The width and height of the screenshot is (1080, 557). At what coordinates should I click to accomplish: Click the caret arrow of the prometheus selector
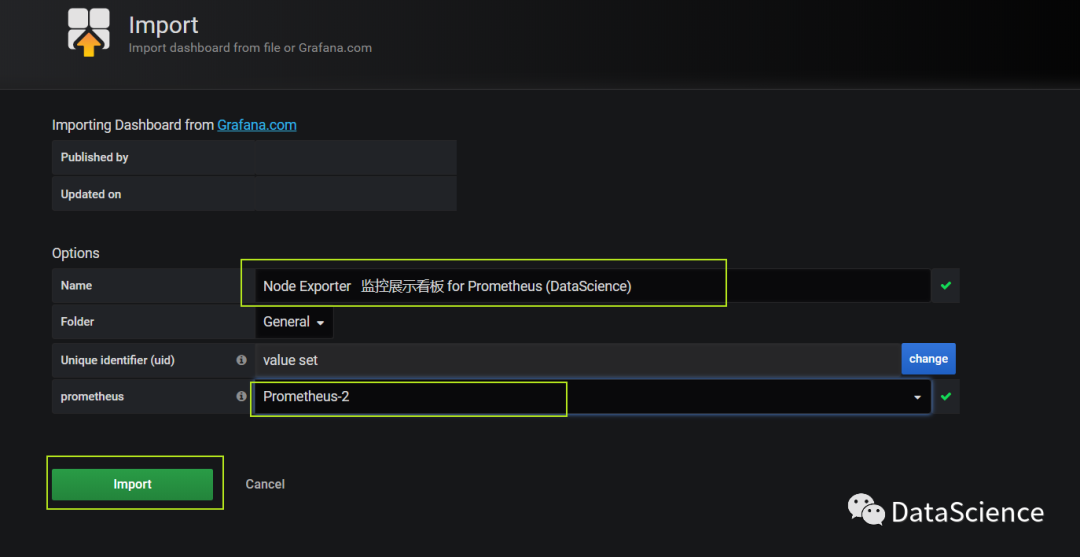pos(917,398)
